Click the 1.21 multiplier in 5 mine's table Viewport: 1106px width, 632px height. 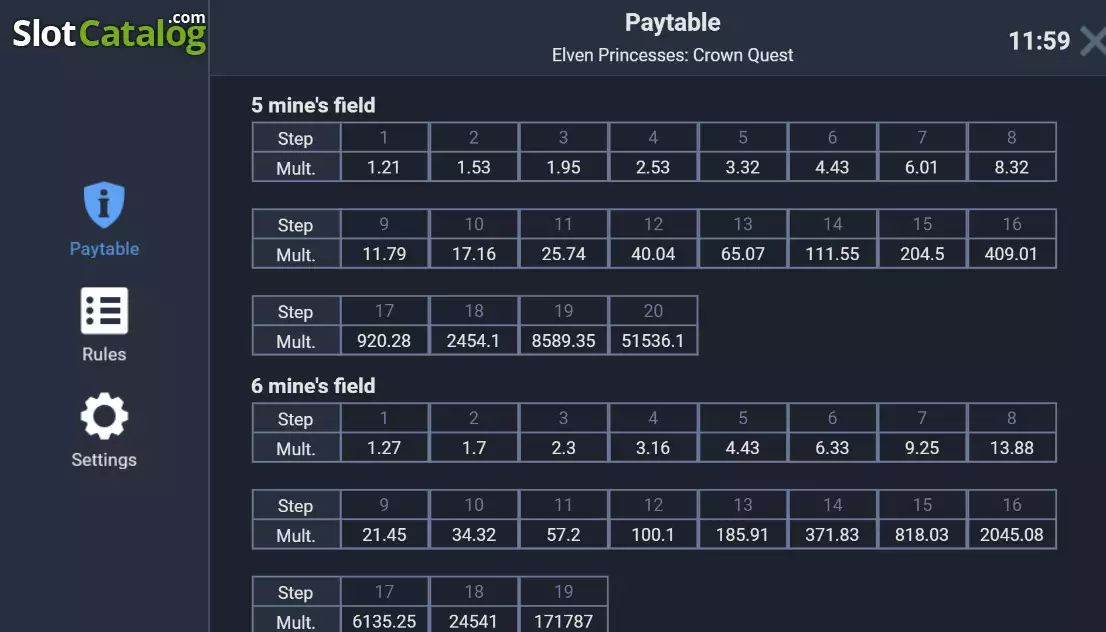(x=384, y=167)
